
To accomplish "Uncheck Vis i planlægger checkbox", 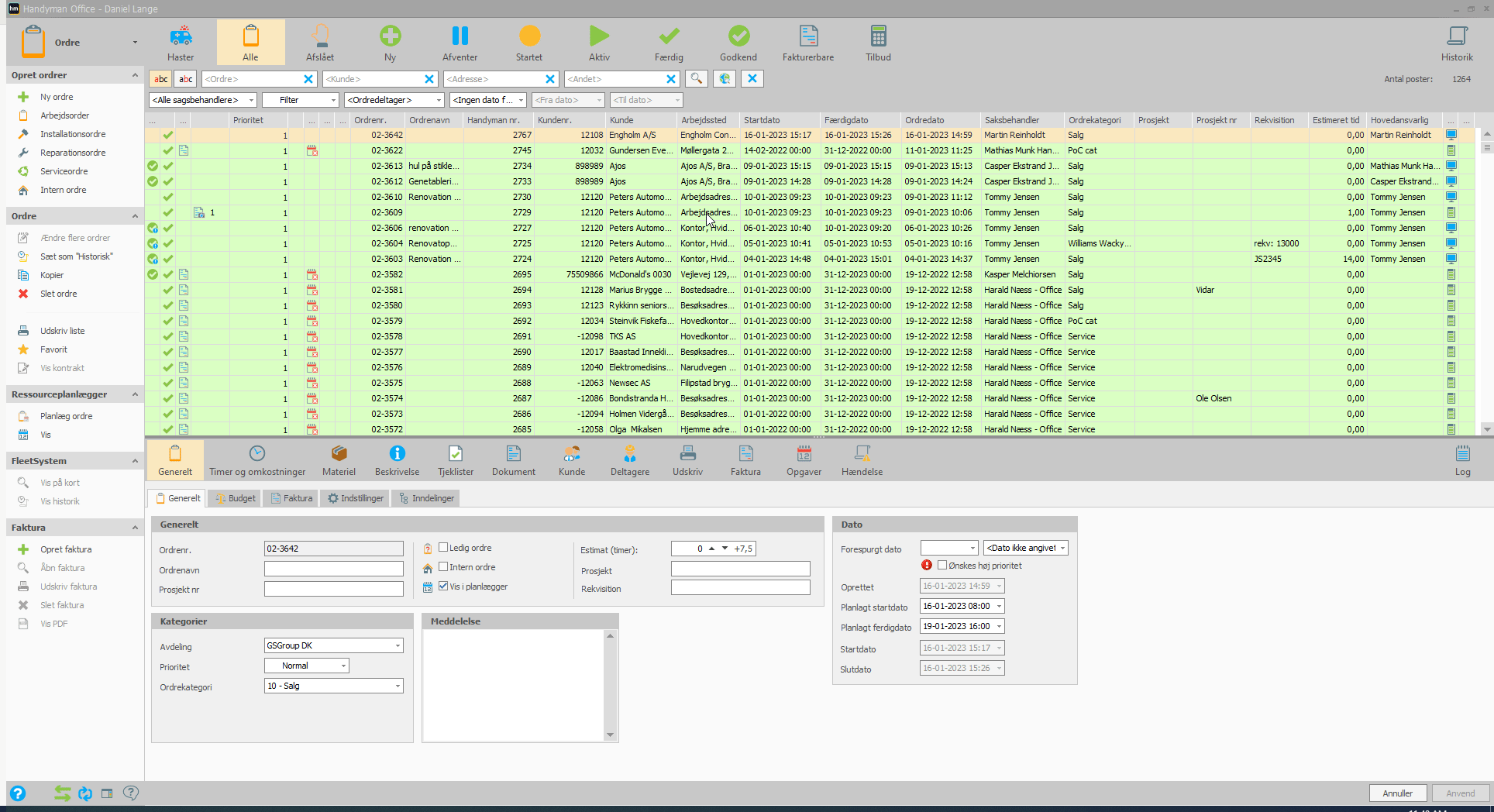I will 443,587.
